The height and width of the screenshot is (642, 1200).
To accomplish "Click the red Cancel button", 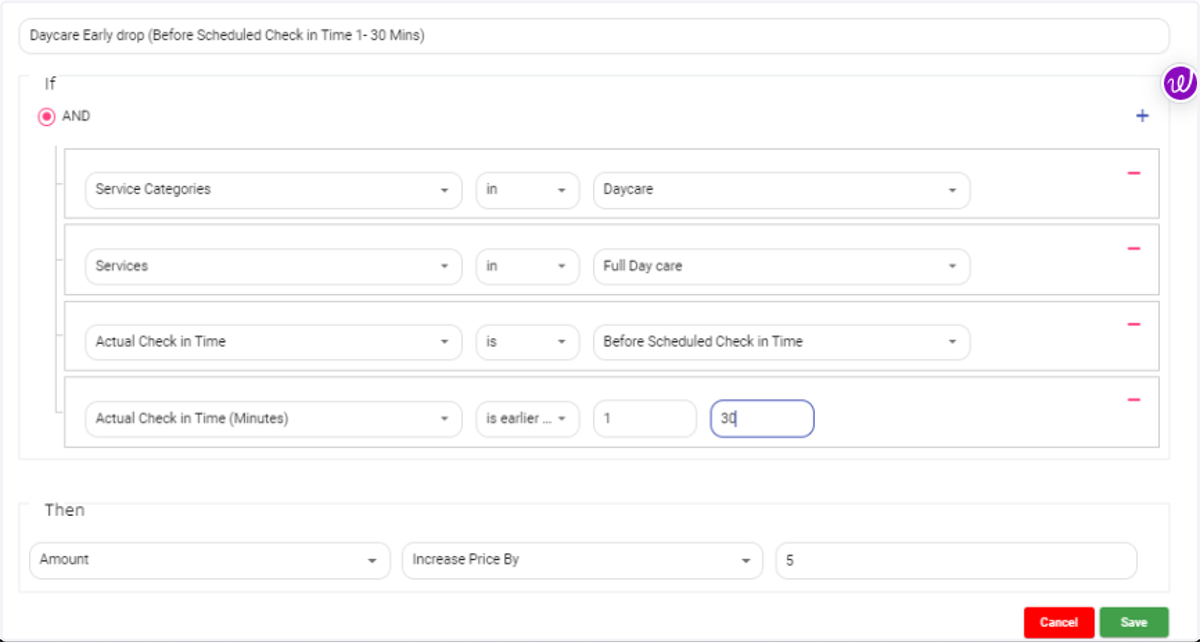I will 1059,622.
